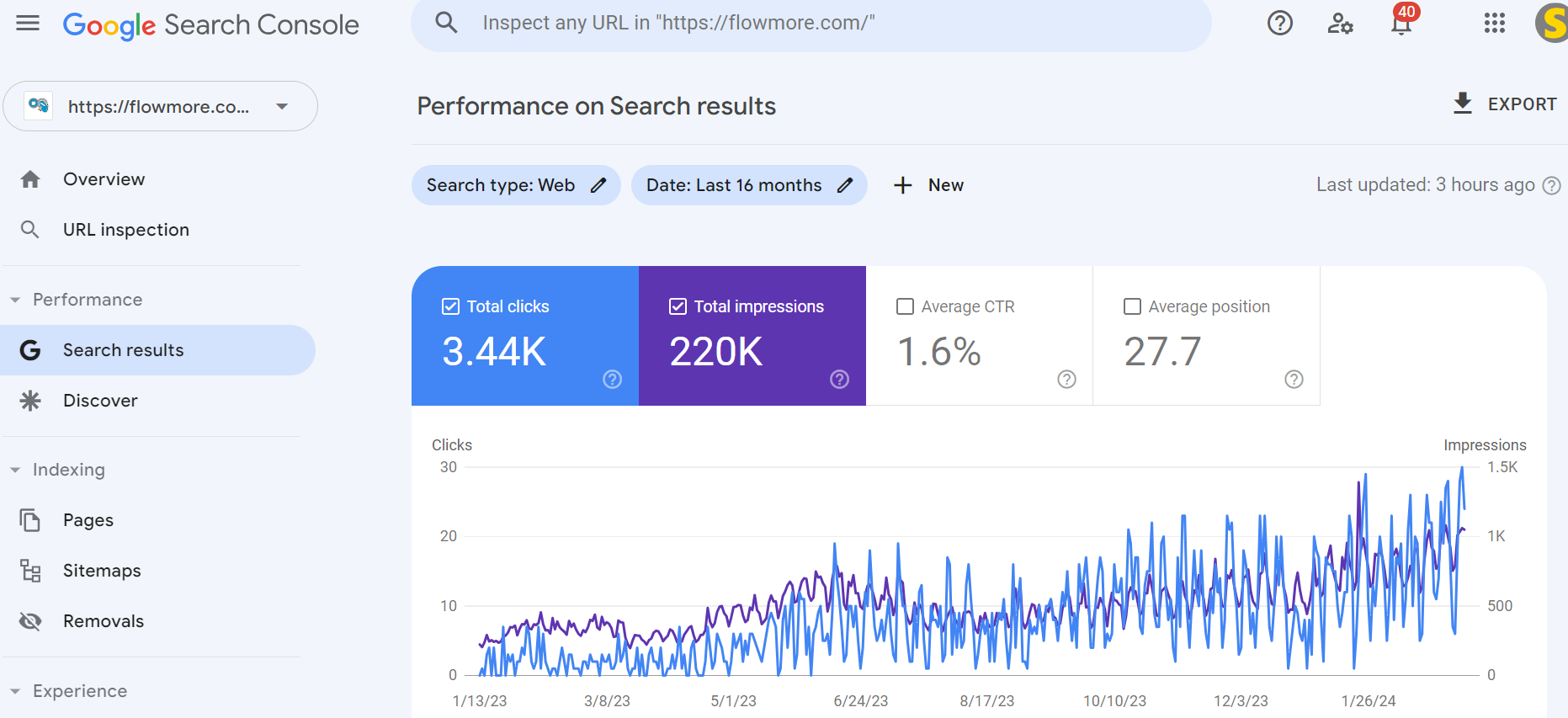Uncheck the Total impressions checkbox
Viewport: 1568px width, 718px height.
click(678, 306)
